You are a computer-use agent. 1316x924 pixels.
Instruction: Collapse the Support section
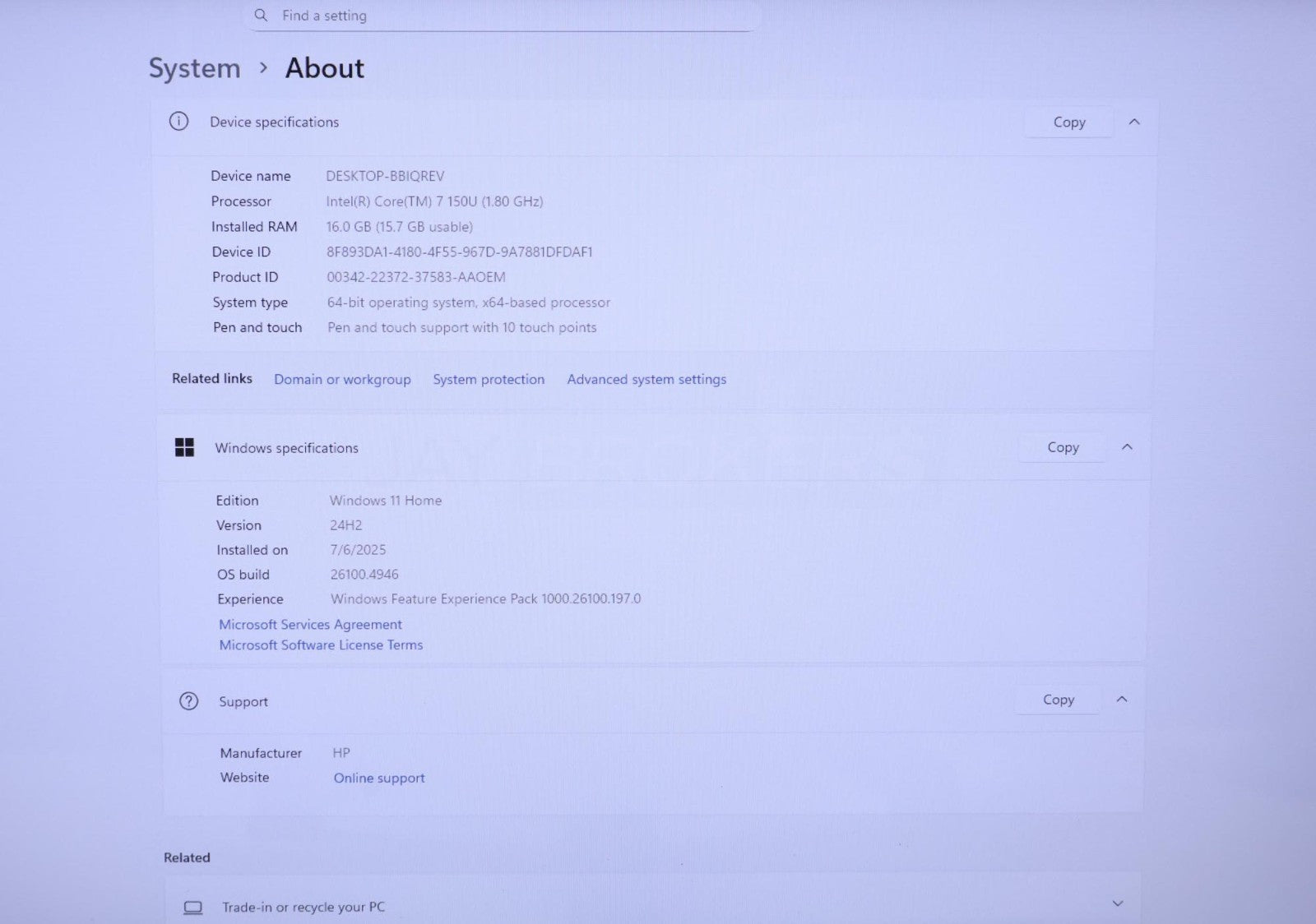[x=1122, y=700]
